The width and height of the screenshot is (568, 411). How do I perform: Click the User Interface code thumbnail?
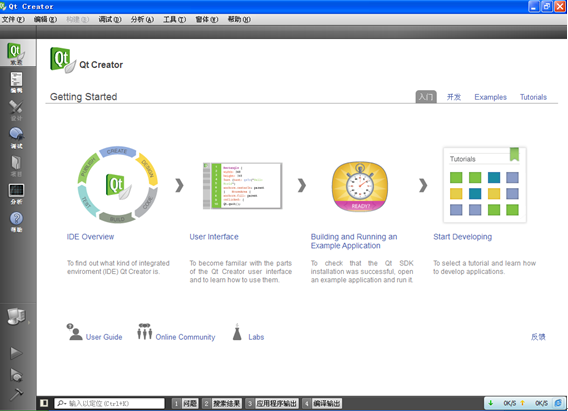pyautogui.click(x=243, y=186)
